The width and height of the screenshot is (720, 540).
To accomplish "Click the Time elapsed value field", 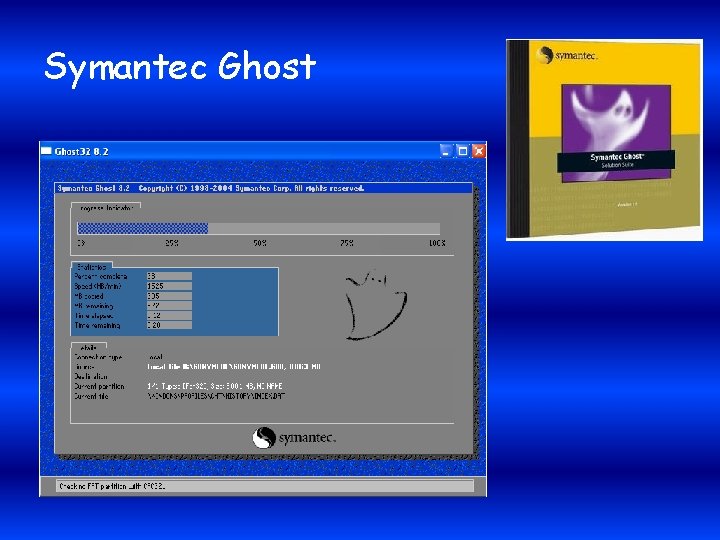I will pyautogui.click(x=169, y=315).
